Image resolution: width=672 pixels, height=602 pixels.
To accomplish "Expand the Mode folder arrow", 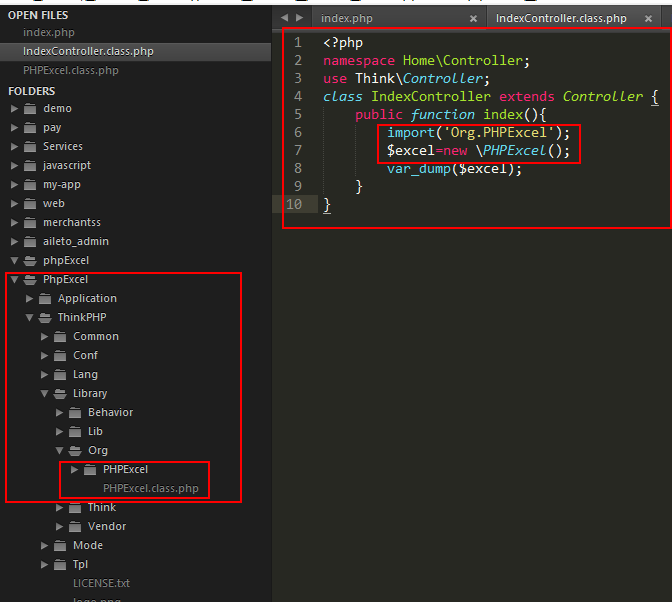I will click(44, 545).
